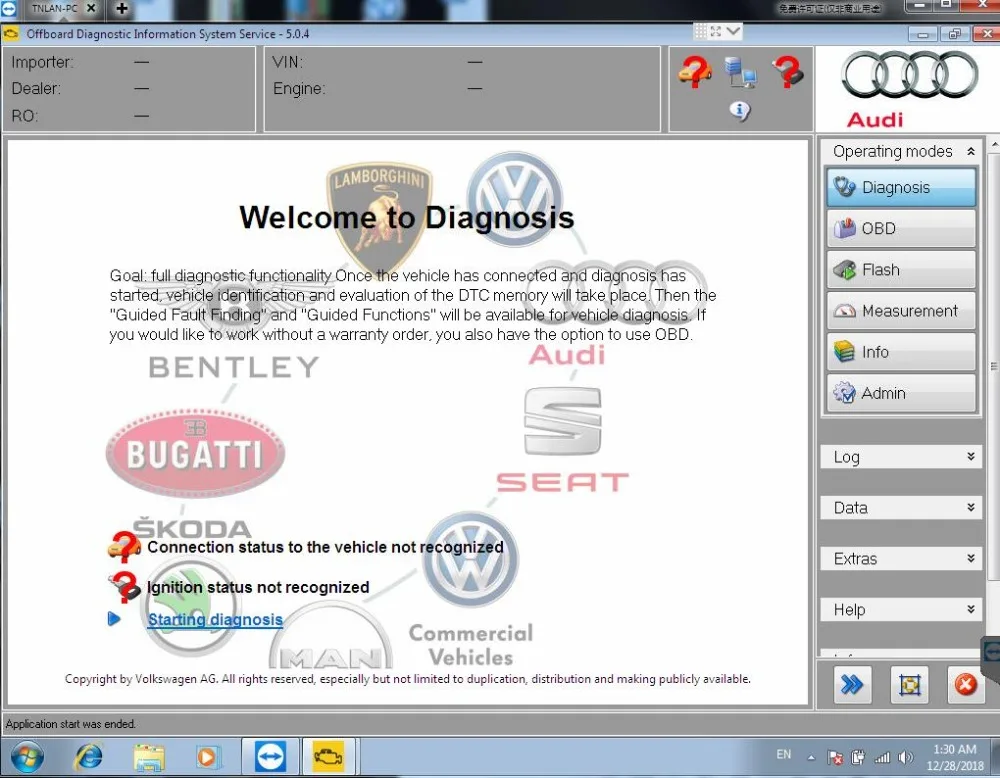Open Windows Media Player from taskbar
The width and height of the screenshot is (1000, 778).
coord(206,757)
